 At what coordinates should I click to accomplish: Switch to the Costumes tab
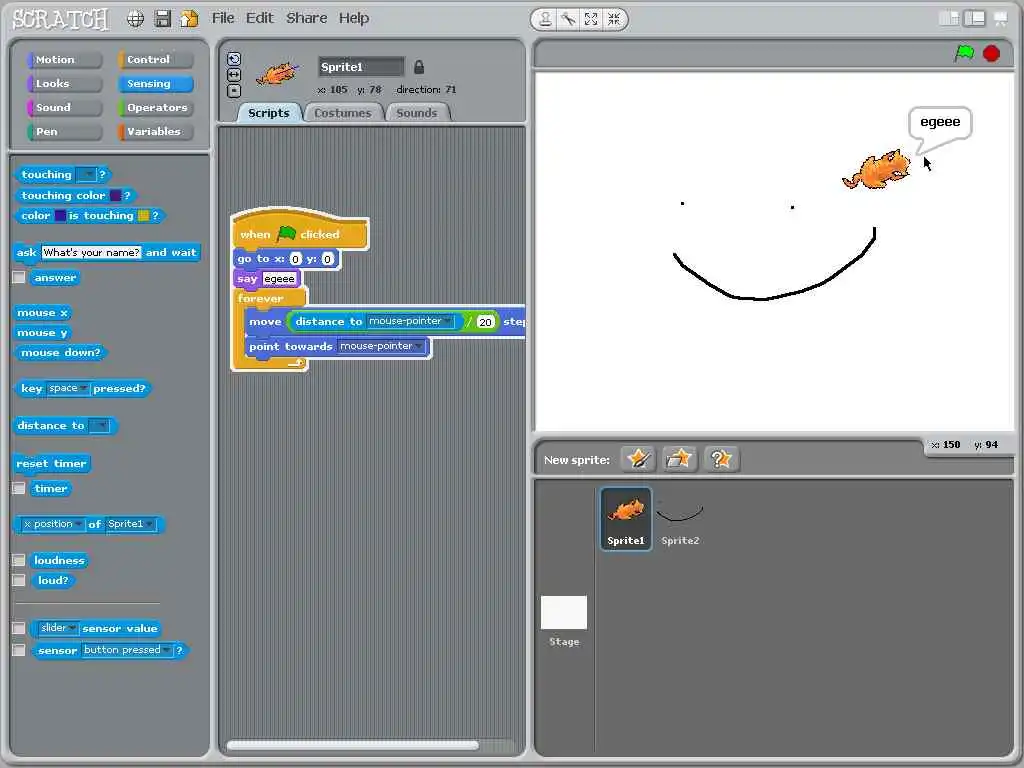[x=342, y=113]
